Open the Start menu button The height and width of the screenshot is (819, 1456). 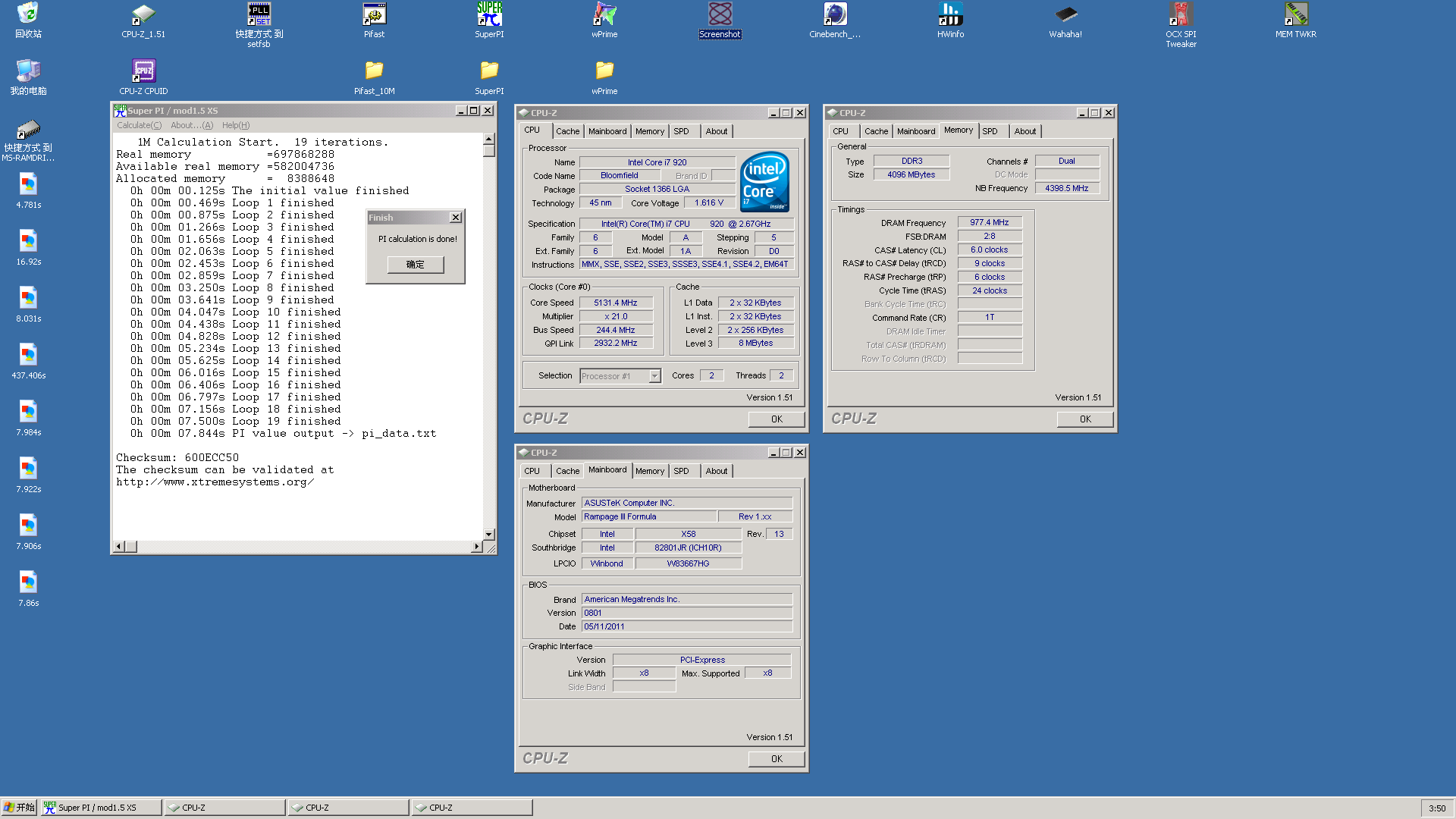coord(19,808)
